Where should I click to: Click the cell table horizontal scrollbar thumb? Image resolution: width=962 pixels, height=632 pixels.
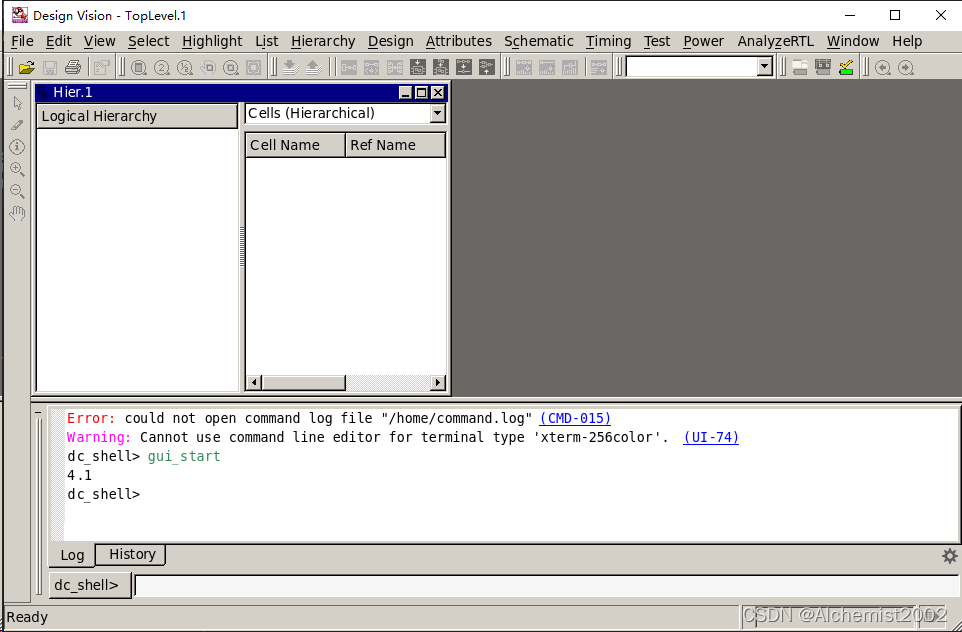[304, 382]
